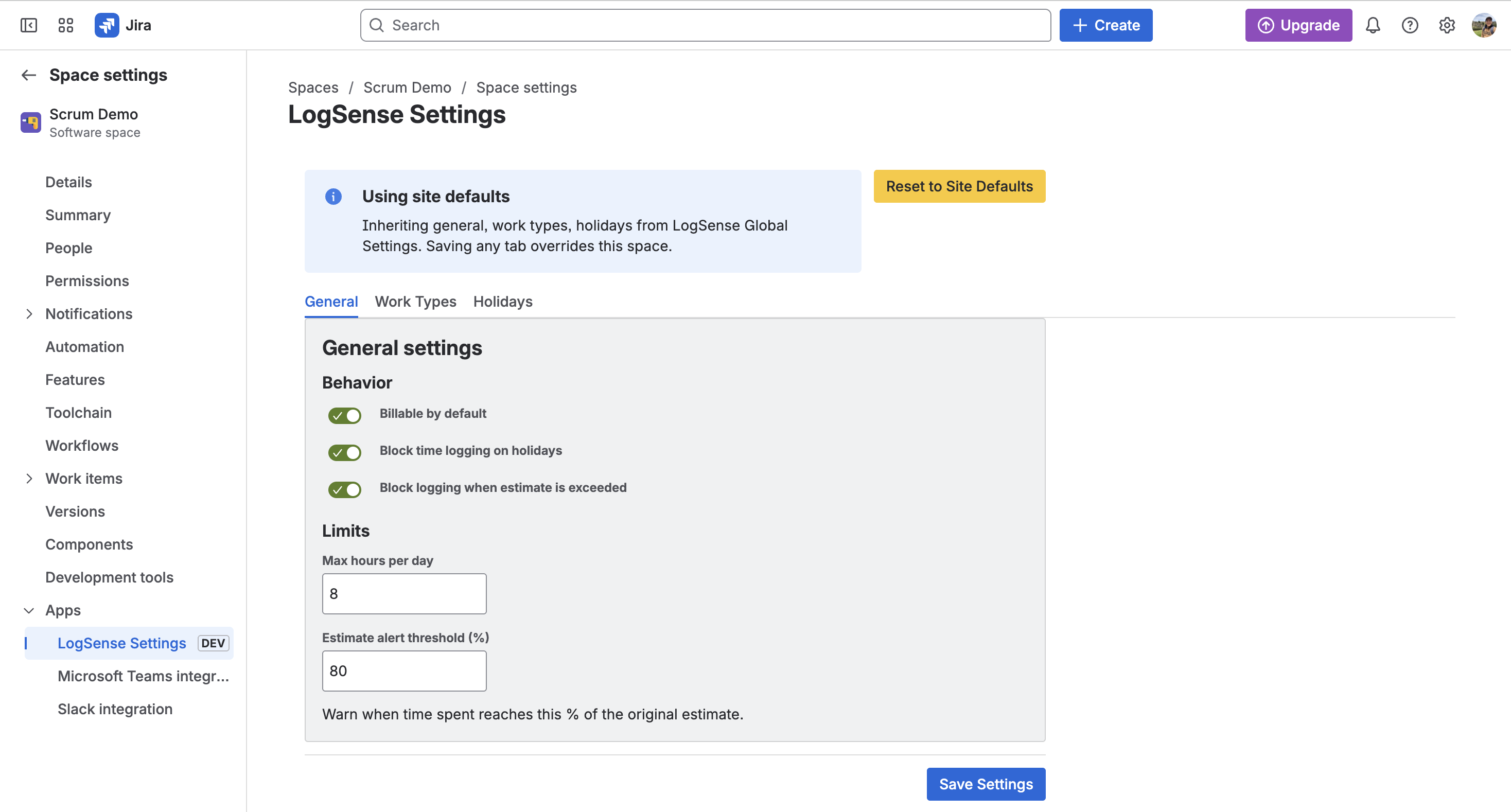
Task: Switch to the Holidays tab
Action: (503, 302)
